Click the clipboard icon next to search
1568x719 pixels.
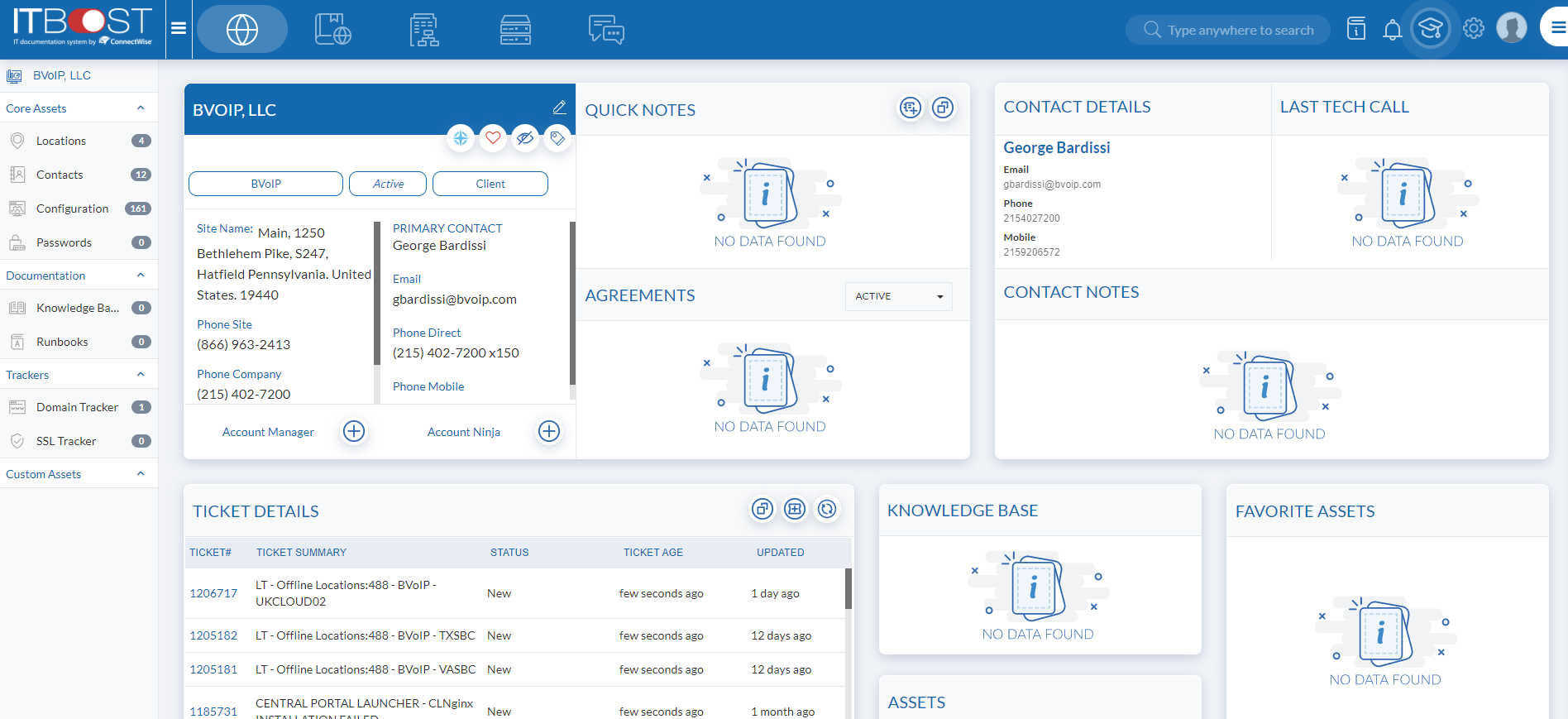1356,29
